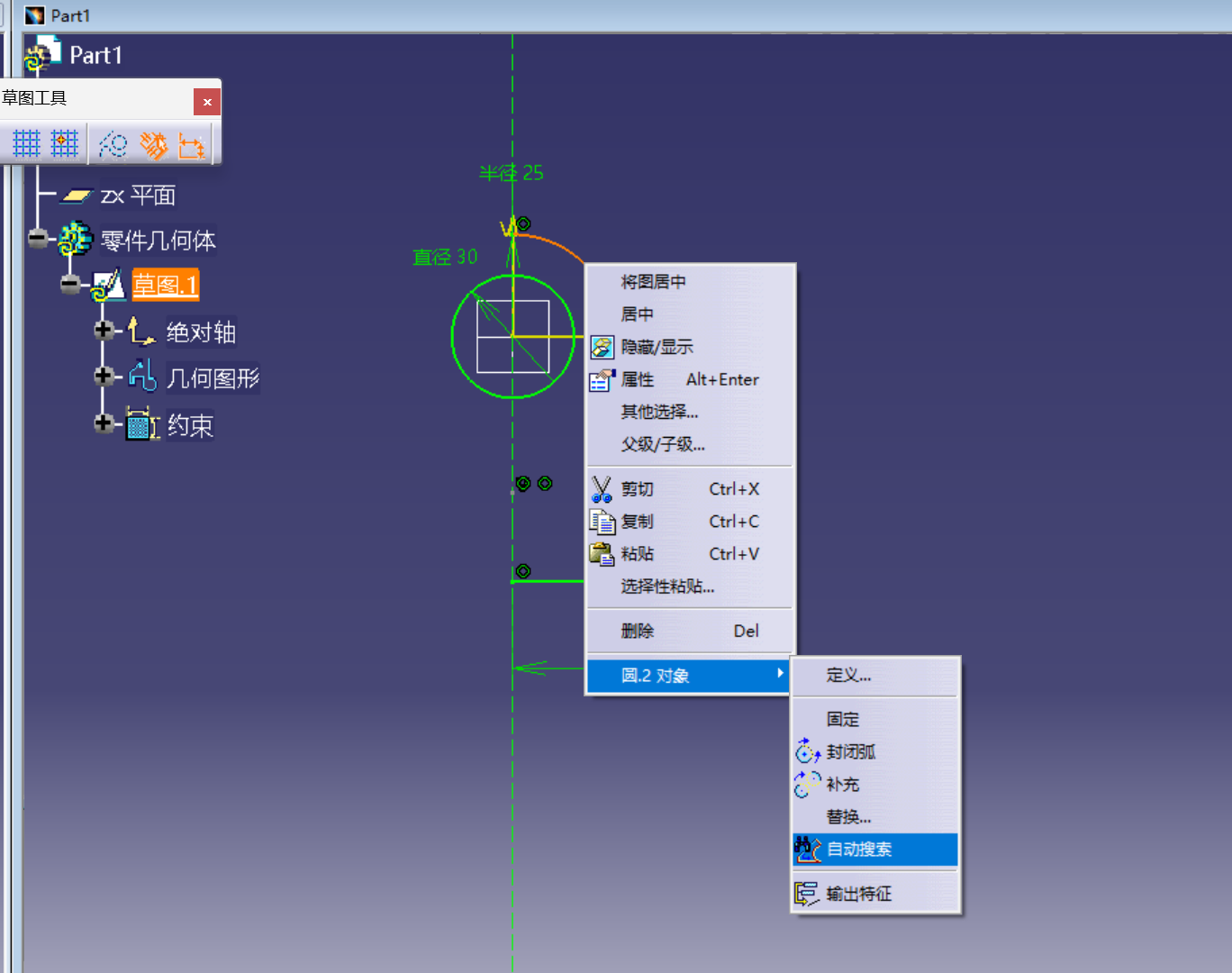Screen dimensions: 1232x973
Task: Click the 绝对轴 axis icon
Action: click(141, 332)
